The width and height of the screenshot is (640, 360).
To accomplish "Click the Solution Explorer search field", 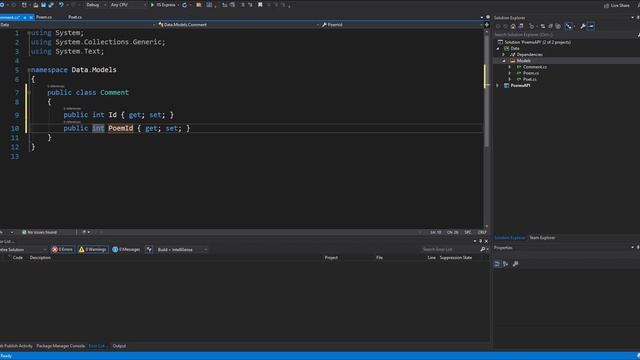I will [x=564, y=35].
